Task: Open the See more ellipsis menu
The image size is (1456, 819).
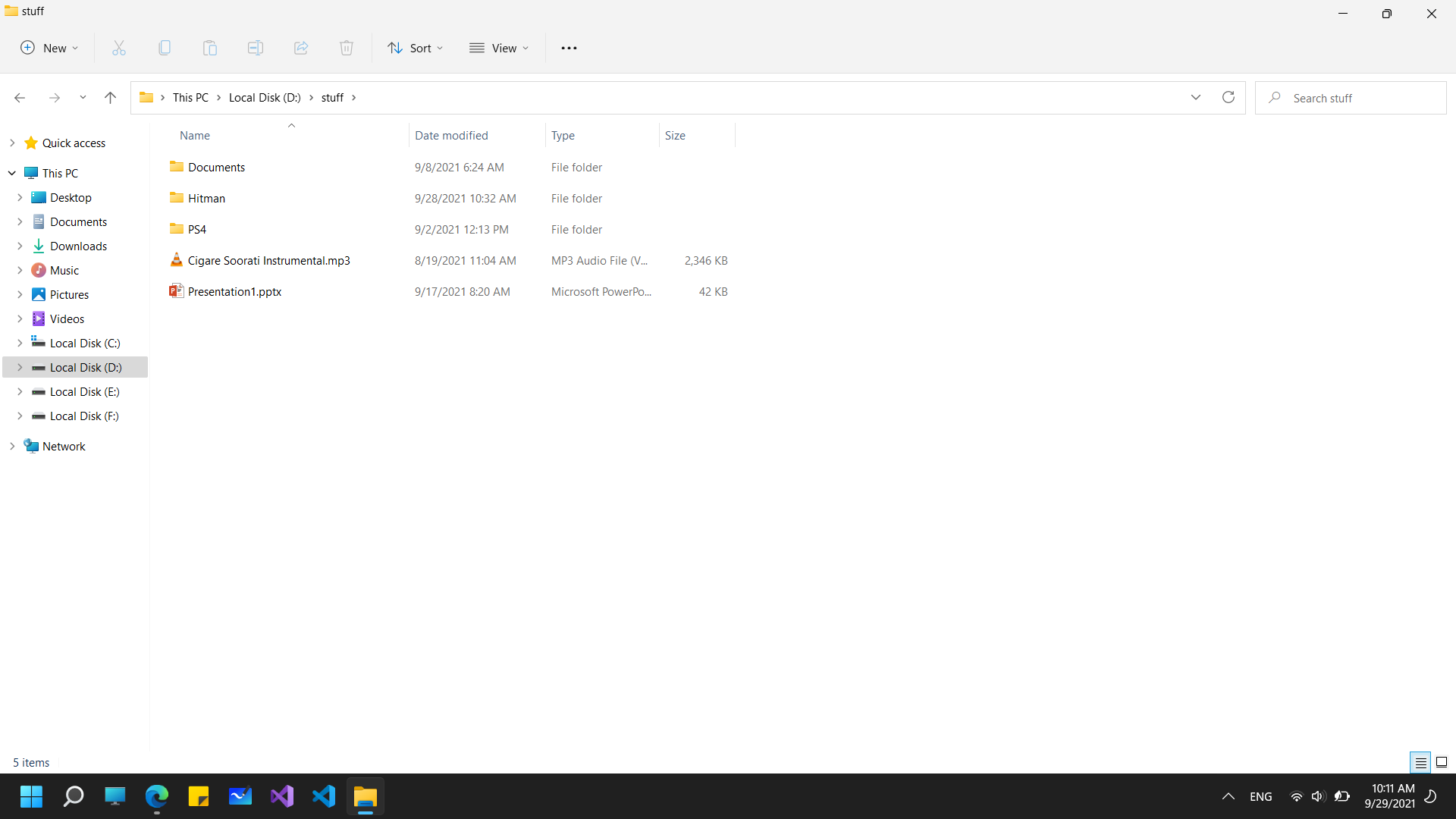Action: (569, 48)
